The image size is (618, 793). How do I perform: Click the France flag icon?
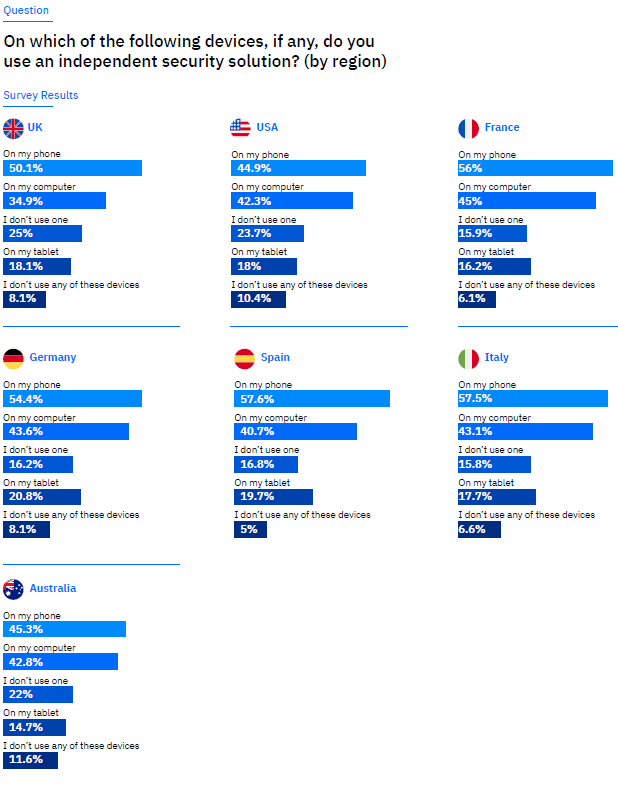(x=468, y=128)
